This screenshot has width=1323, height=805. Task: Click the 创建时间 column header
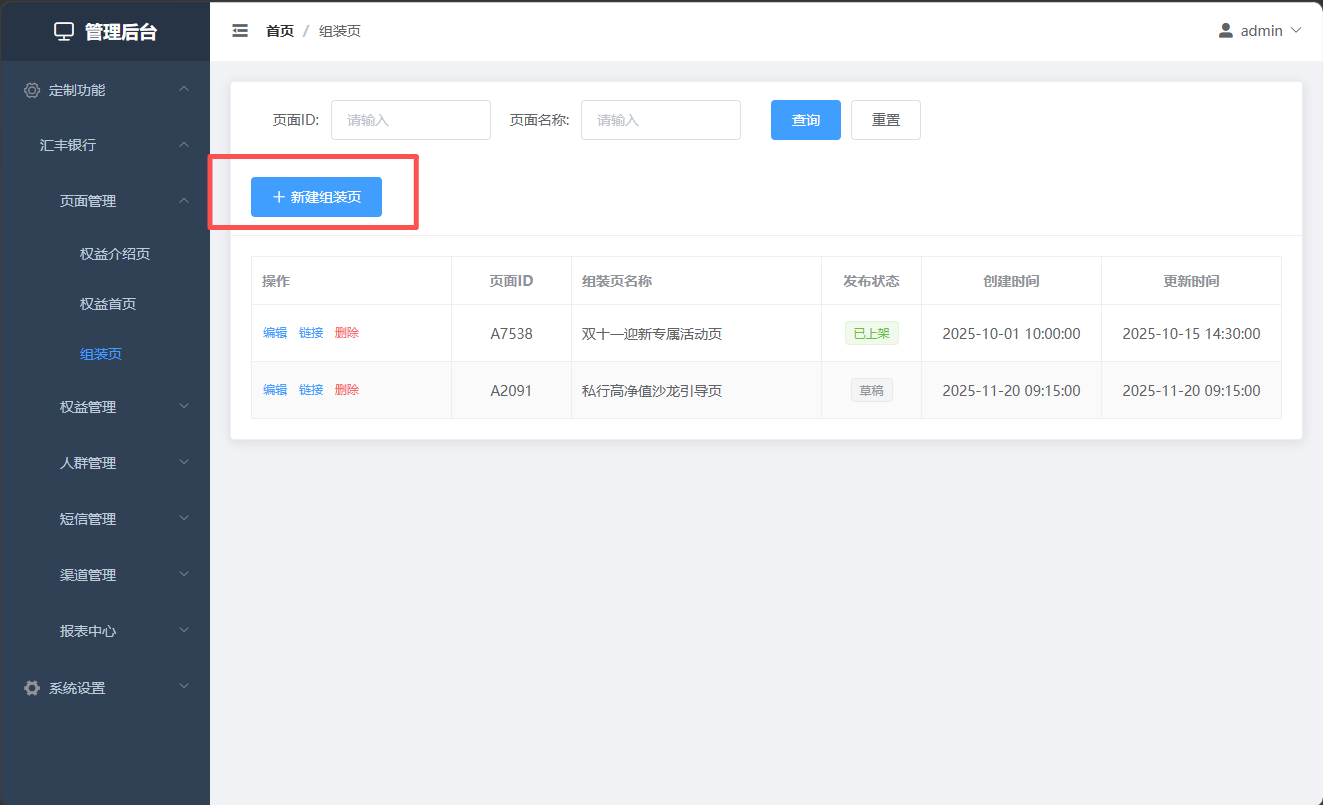pos(1012,281)
